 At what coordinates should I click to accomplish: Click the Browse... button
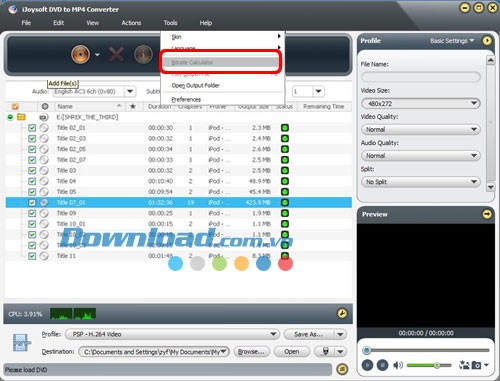coord(252,351)
